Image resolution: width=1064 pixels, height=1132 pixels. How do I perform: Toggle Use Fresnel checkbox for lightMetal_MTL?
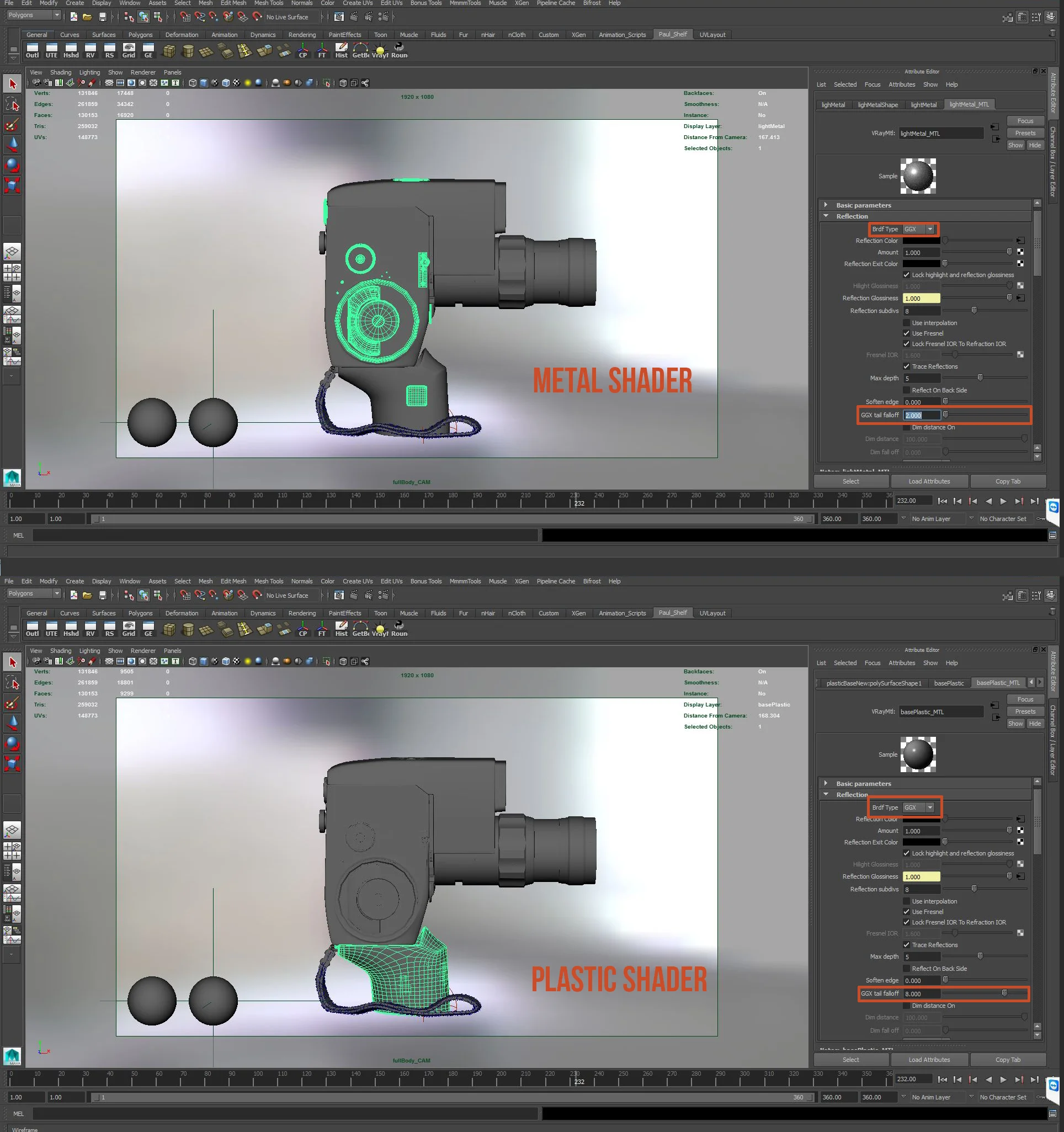point(906,333)
